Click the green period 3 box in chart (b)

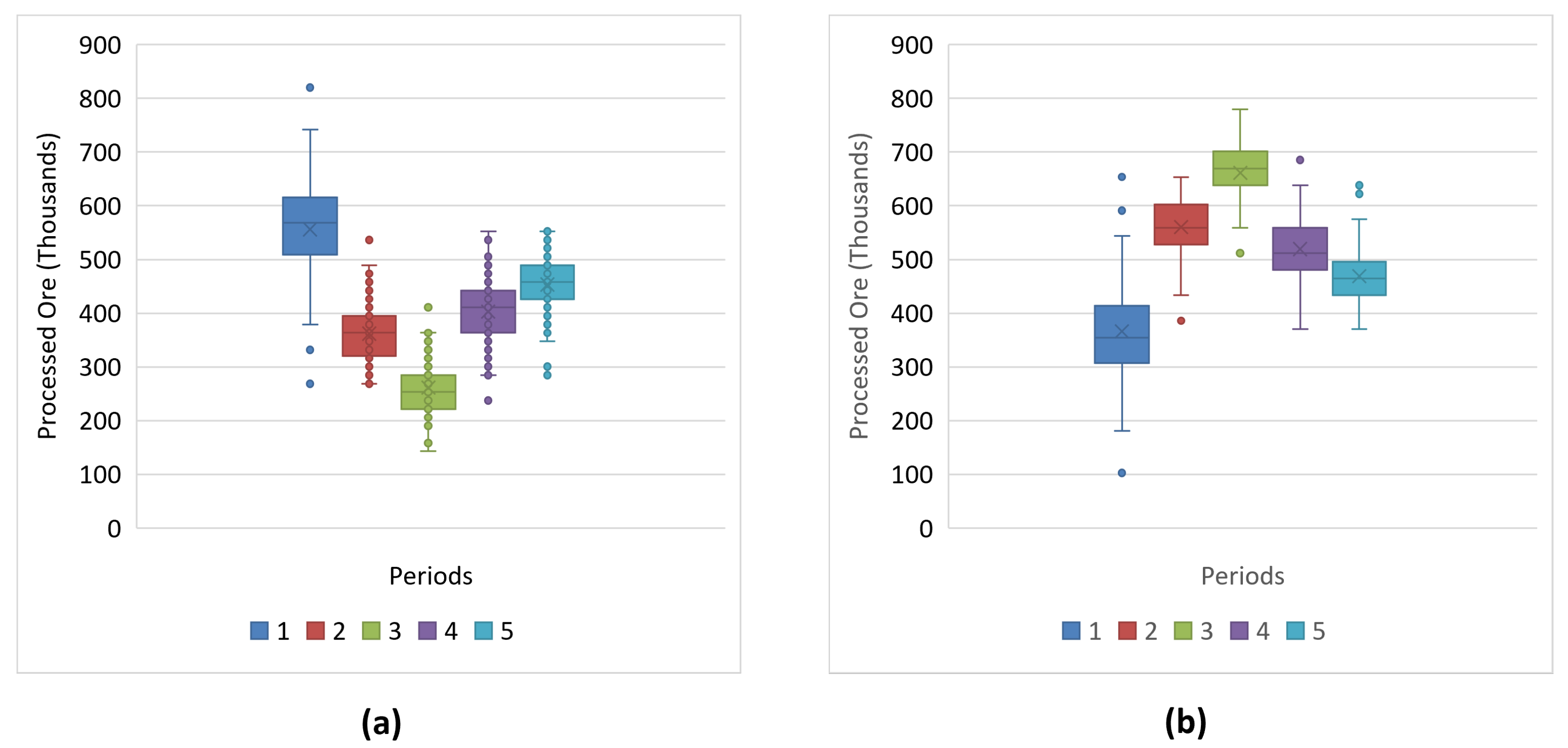pos(1240,168)
